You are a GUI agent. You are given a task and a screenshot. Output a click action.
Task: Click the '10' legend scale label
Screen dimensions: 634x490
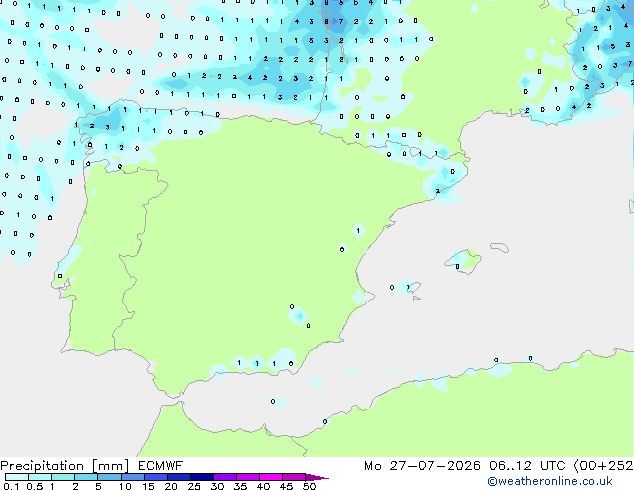coord(125,486)
